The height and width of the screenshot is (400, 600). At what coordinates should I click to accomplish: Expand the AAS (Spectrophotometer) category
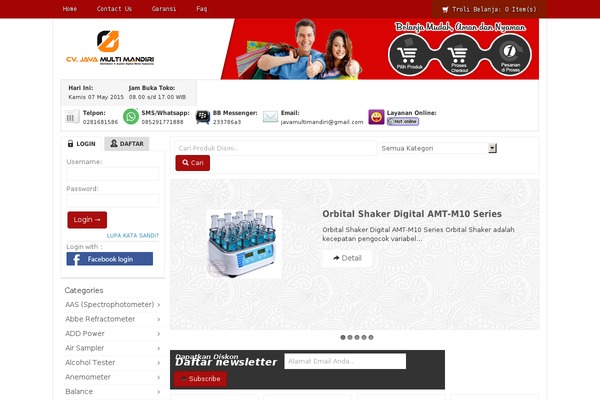[112, 305]
